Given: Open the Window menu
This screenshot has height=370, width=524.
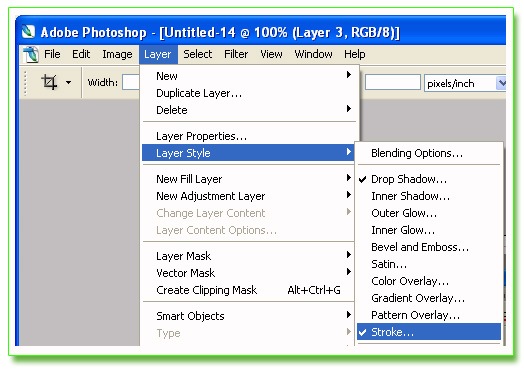Looking at the screenshot, I should (313, 54).
